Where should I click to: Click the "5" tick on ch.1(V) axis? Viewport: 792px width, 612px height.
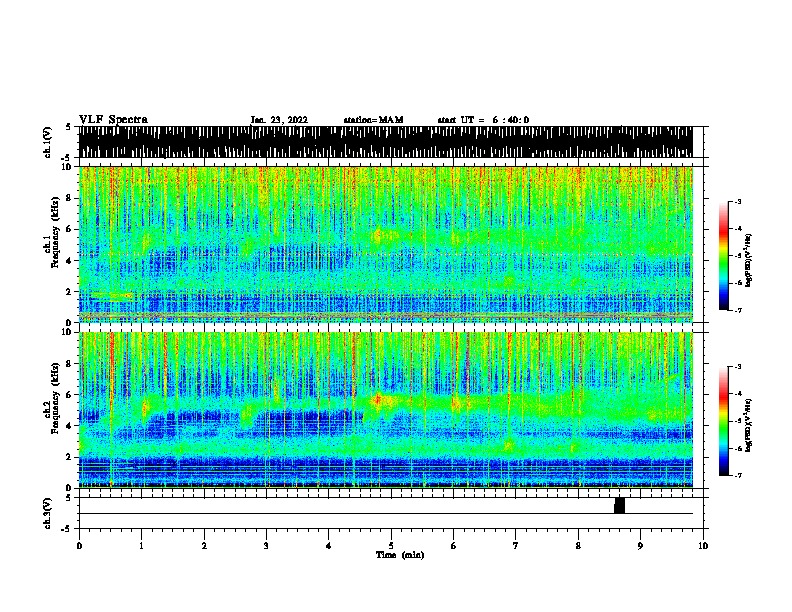[70, 127]
